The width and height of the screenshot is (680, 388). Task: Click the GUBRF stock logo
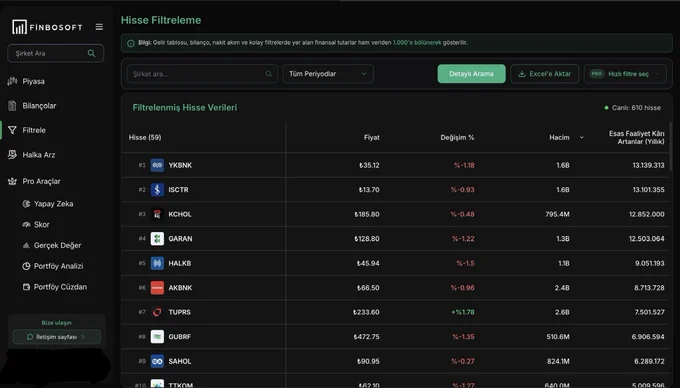point(157,336)
